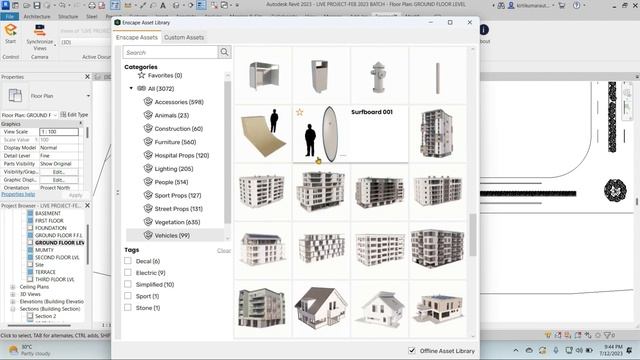
Task: Select the Surfboard 001 asset thumbnail
Action: 321,134
